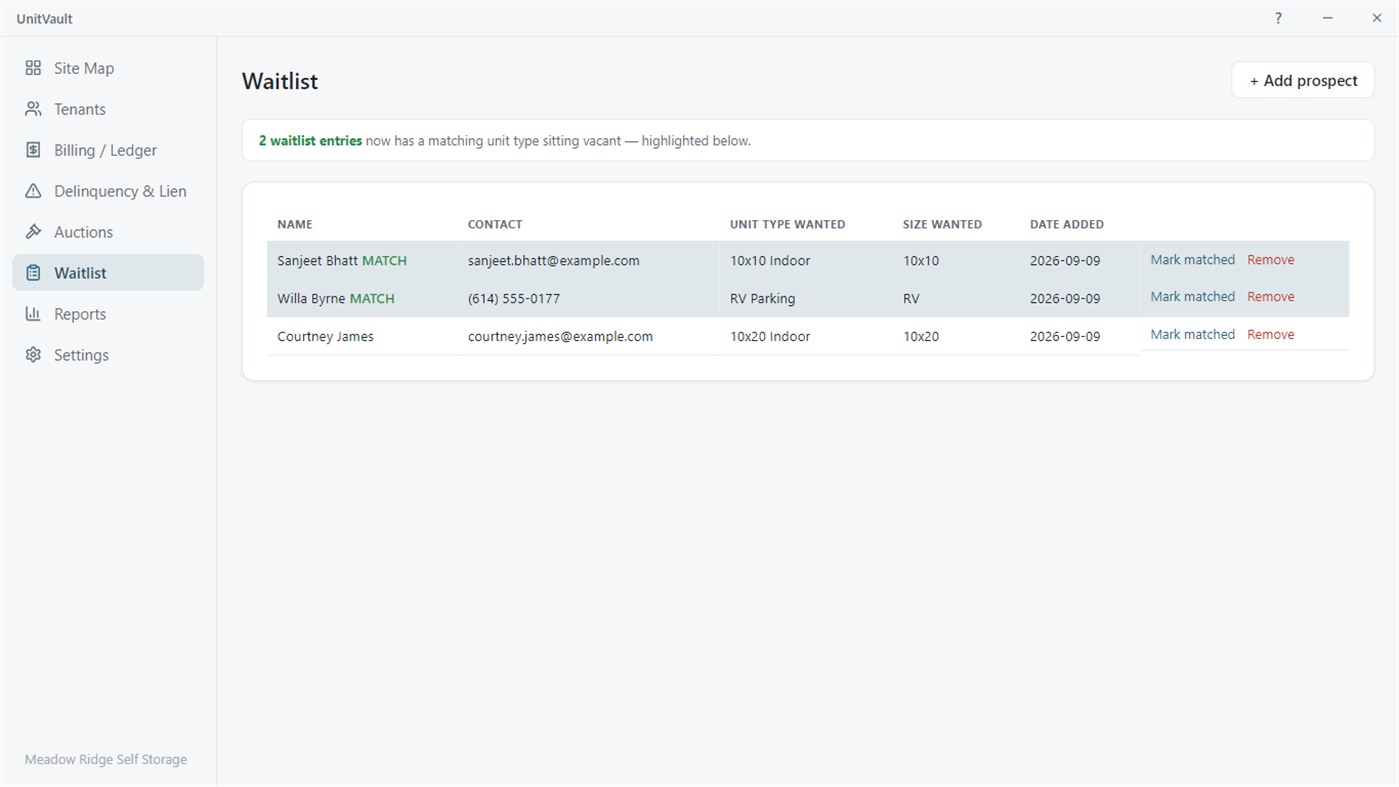Click the Contact column header
Image resolution: width=1399 pixels, height=787 pixels.
495,225
